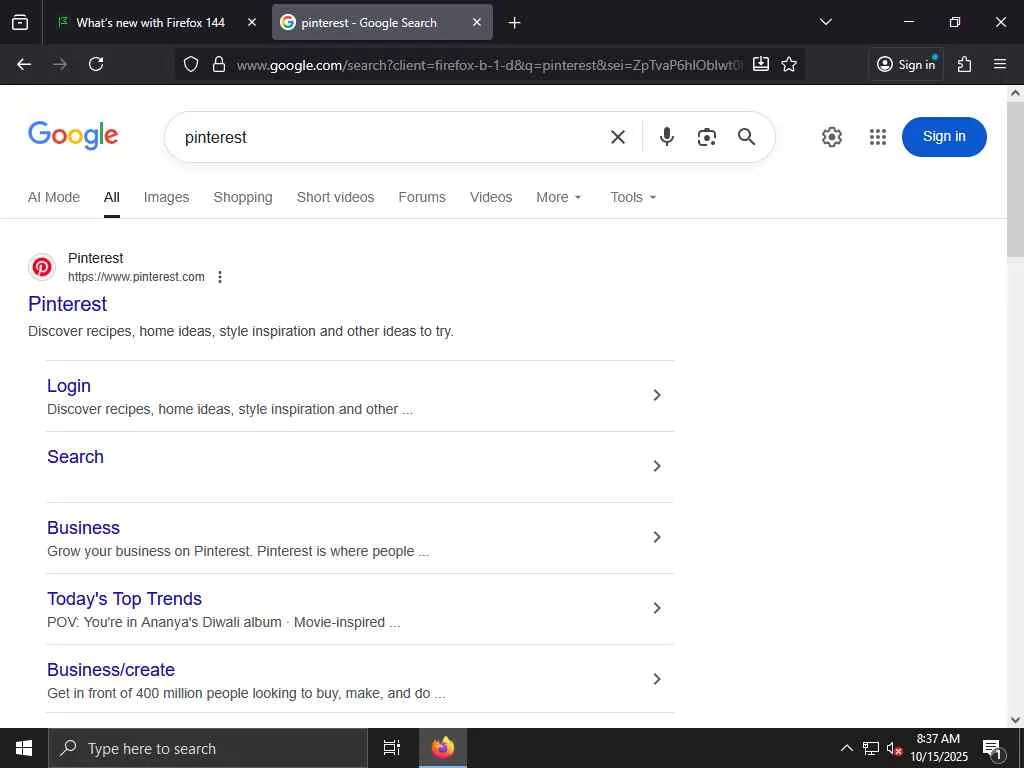Open Firefox extensions puzzle icon
This screenshot has height=768, width=1024.
pos(964,64)
